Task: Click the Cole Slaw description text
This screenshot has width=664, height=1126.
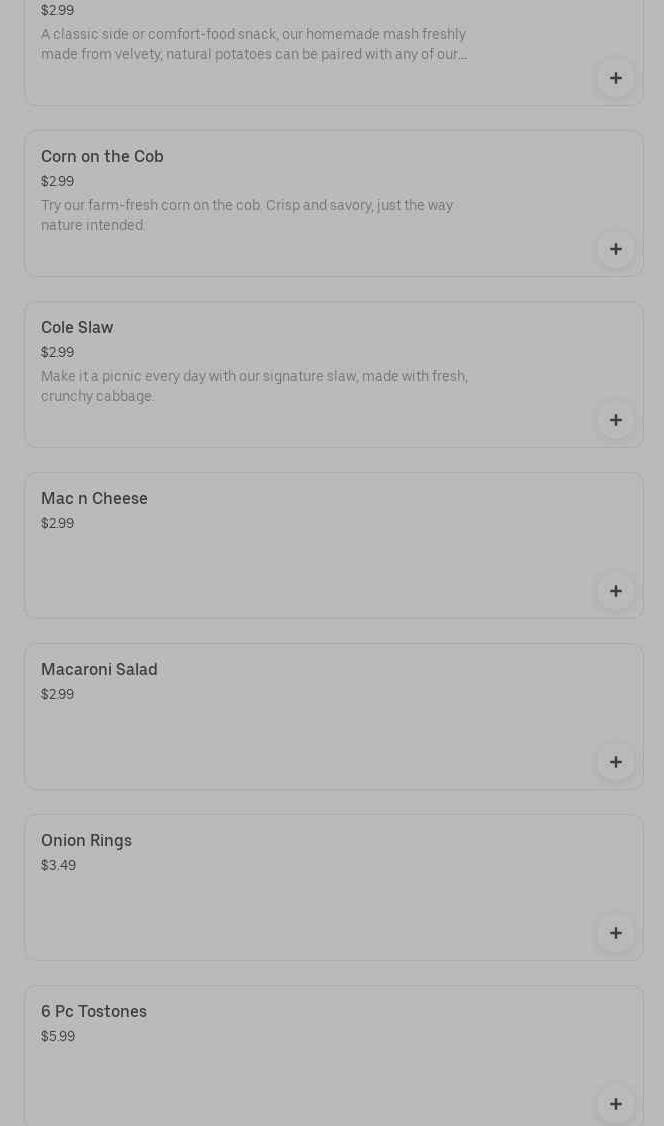Action: [254, 386]
